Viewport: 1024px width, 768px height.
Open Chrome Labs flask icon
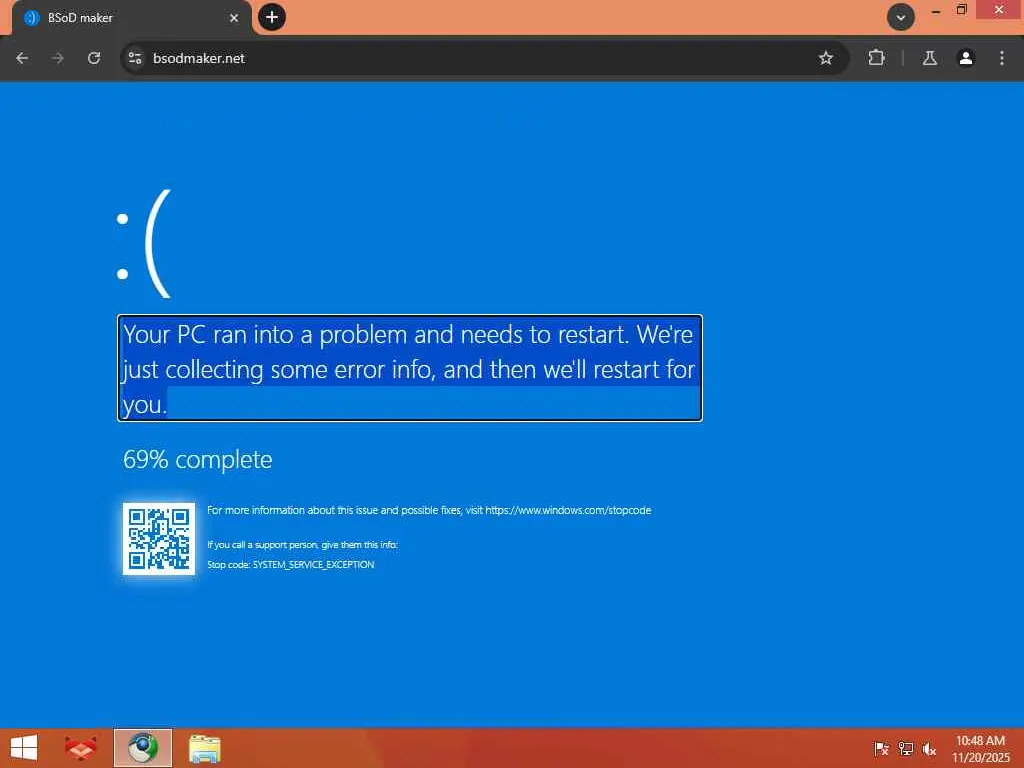929,58
